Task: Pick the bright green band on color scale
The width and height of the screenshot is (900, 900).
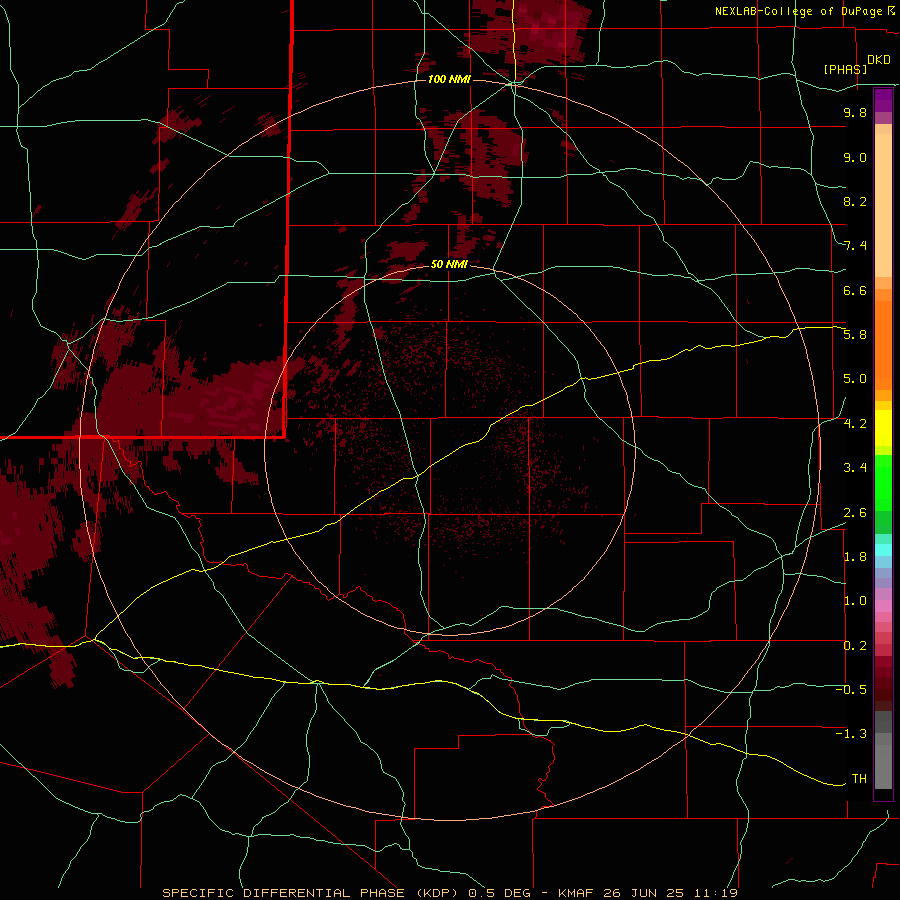Action: [883, 483]
